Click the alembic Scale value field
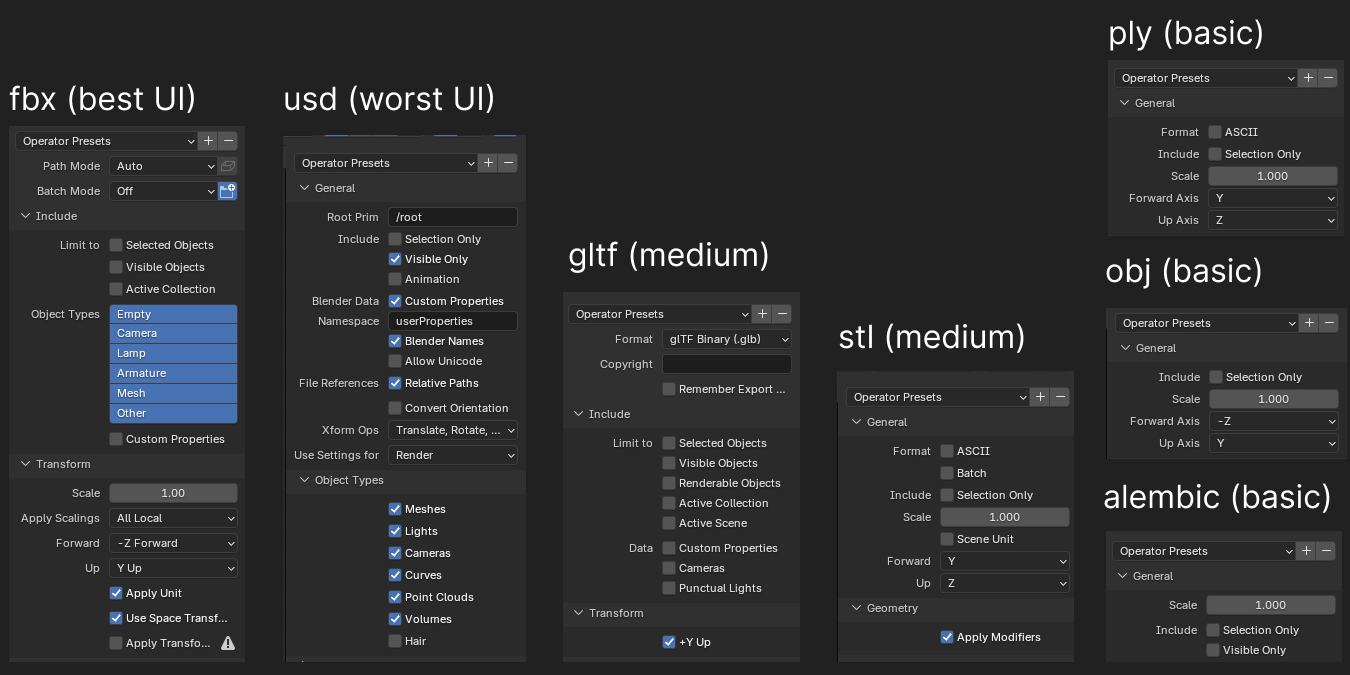 point(1271,605)
